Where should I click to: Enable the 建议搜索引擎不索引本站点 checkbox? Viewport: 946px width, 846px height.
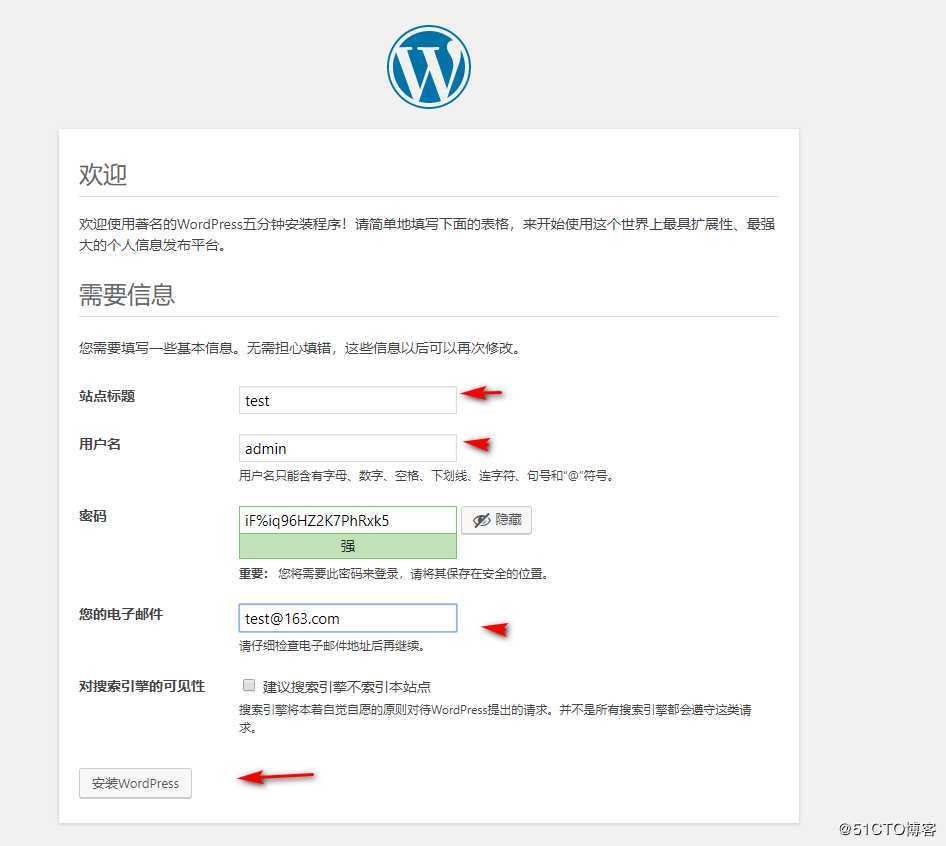coord(249,685)
